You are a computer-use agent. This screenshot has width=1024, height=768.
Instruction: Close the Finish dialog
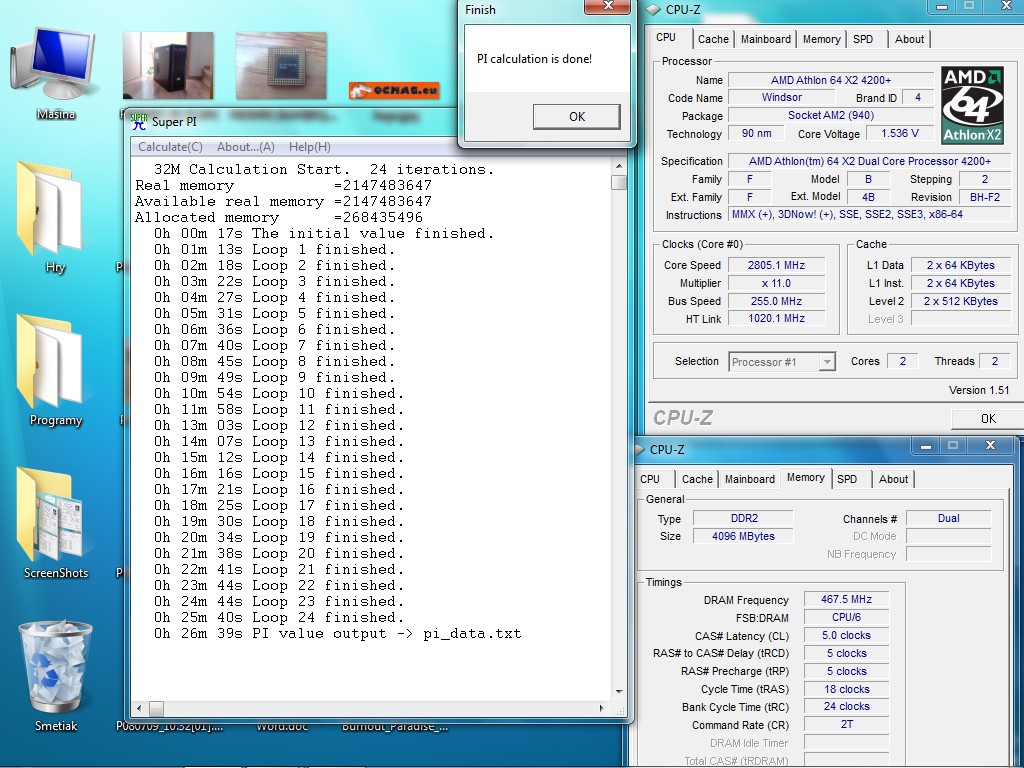pos(608,6)
